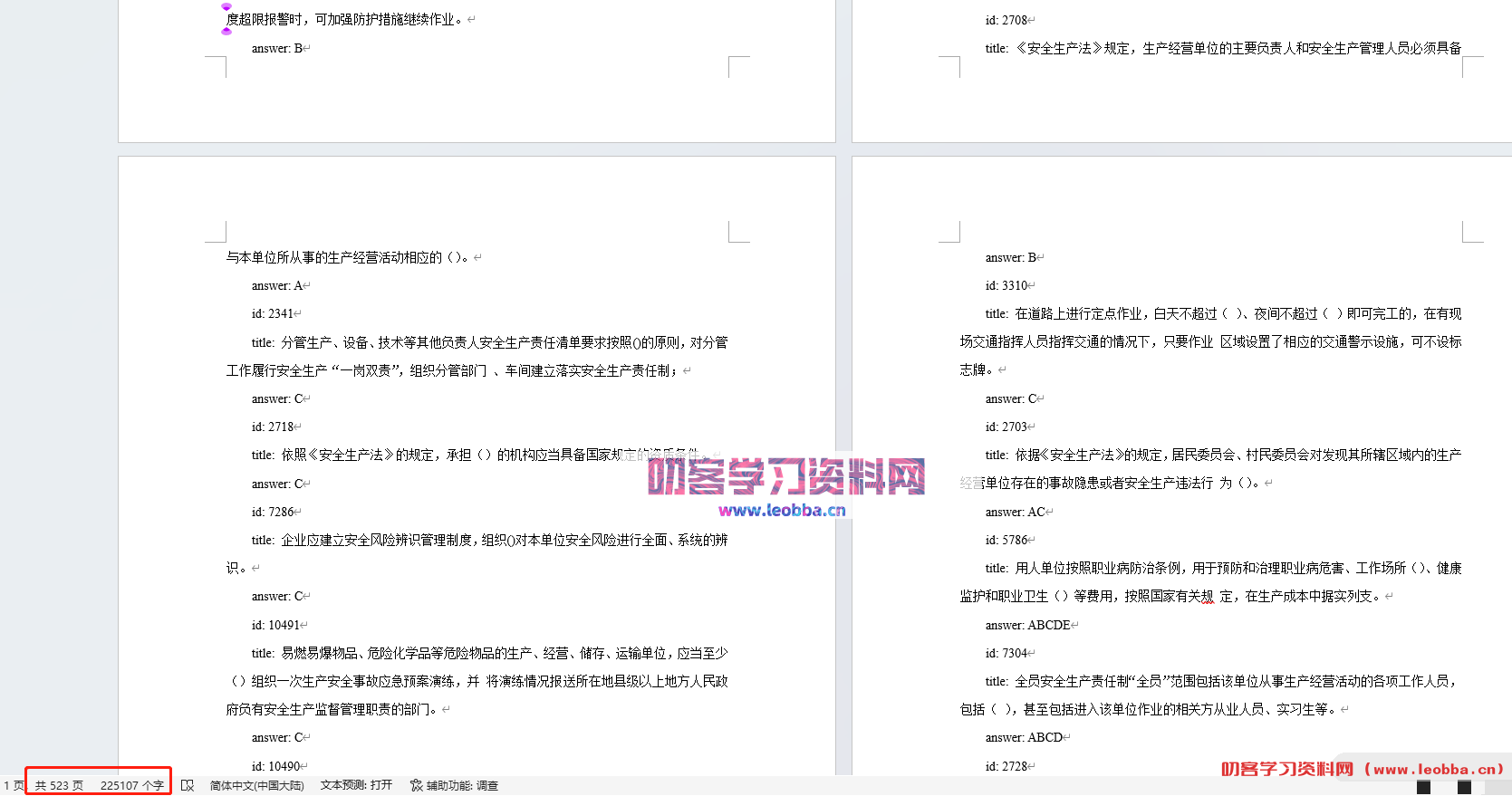Click the line 'answer: ABCD'
The image size is (1512, 796).
pyautogui.click(x=1025, y=738)
